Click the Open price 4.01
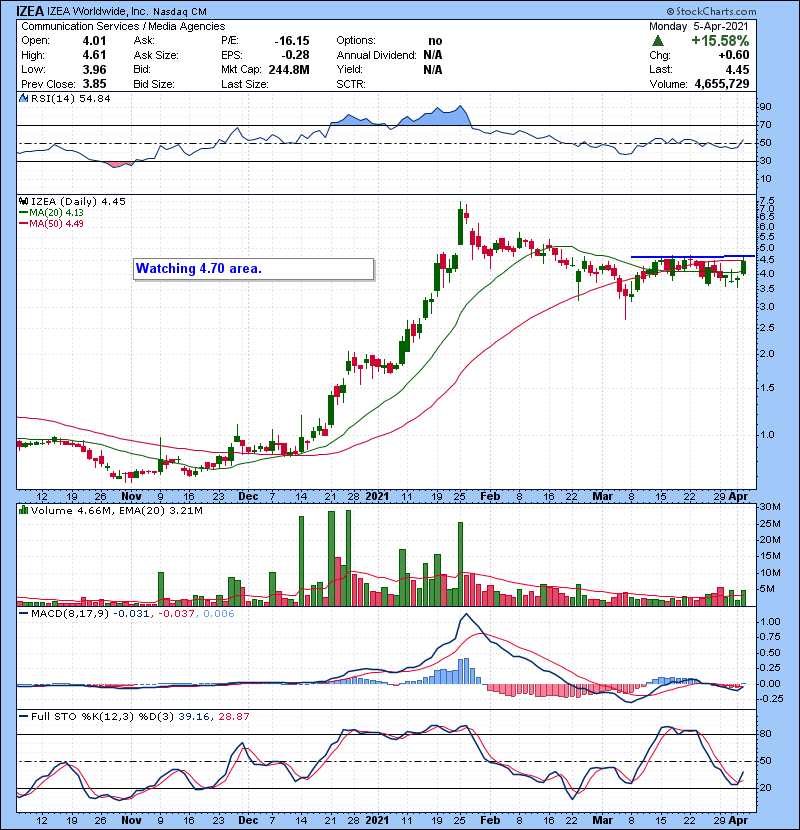This screenshot has width=800, height=830. 94,41
